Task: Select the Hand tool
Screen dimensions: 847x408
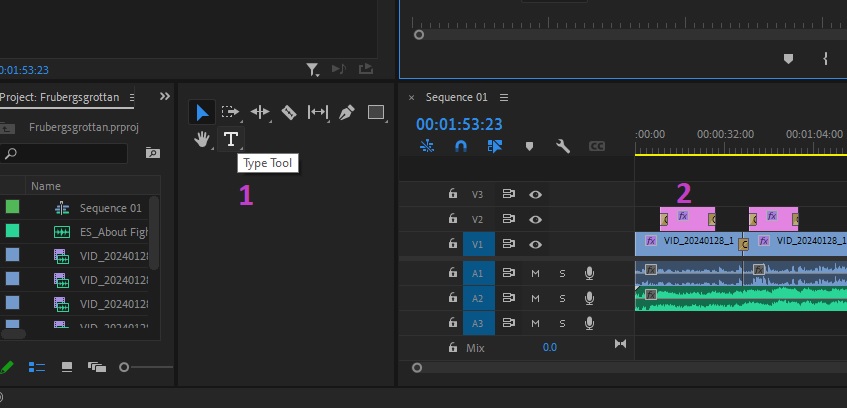Action: [x=201, y=139]
